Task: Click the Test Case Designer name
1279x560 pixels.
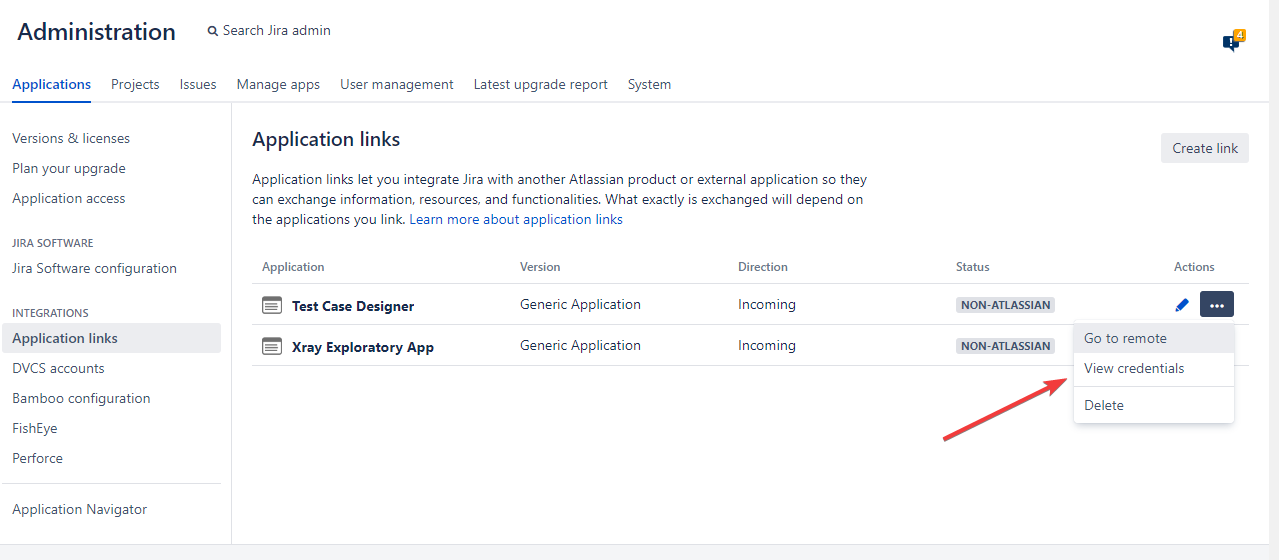Action: pos(353,306)
